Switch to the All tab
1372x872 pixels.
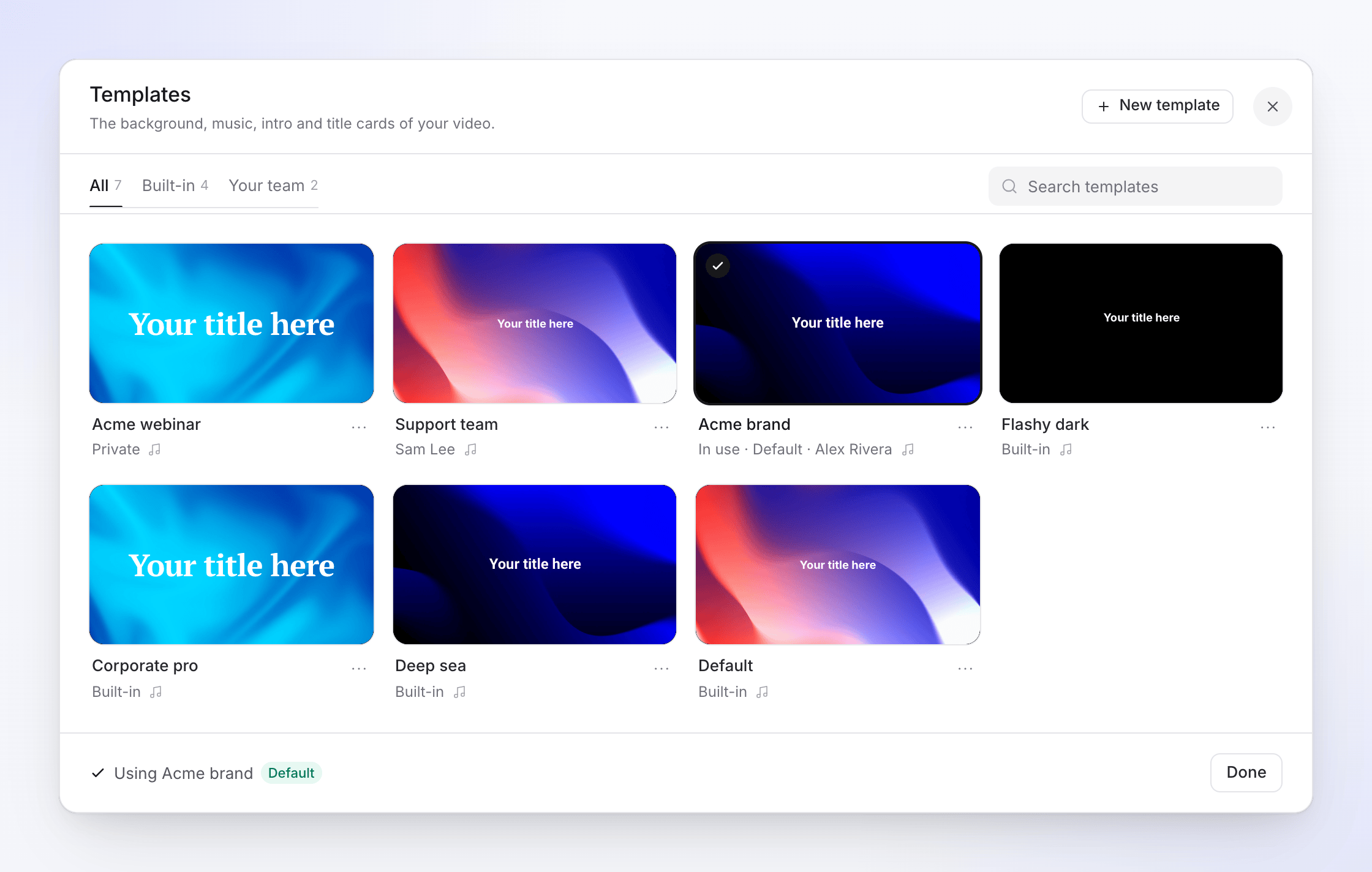tap(105, 186)
